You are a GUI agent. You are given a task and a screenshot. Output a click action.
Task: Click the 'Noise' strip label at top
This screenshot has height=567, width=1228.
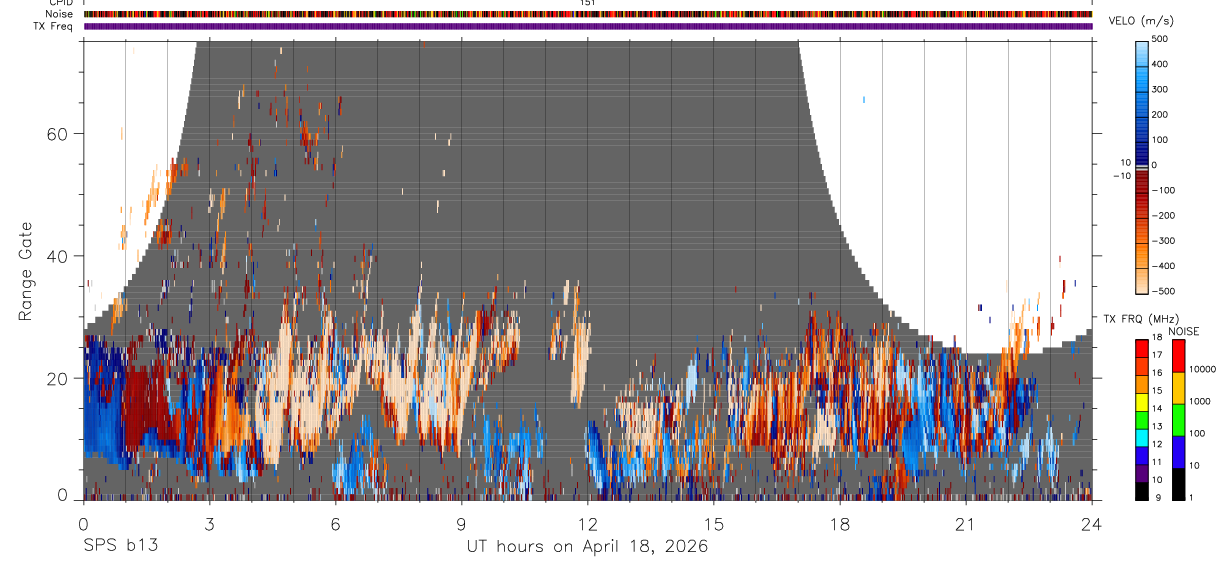61,14
